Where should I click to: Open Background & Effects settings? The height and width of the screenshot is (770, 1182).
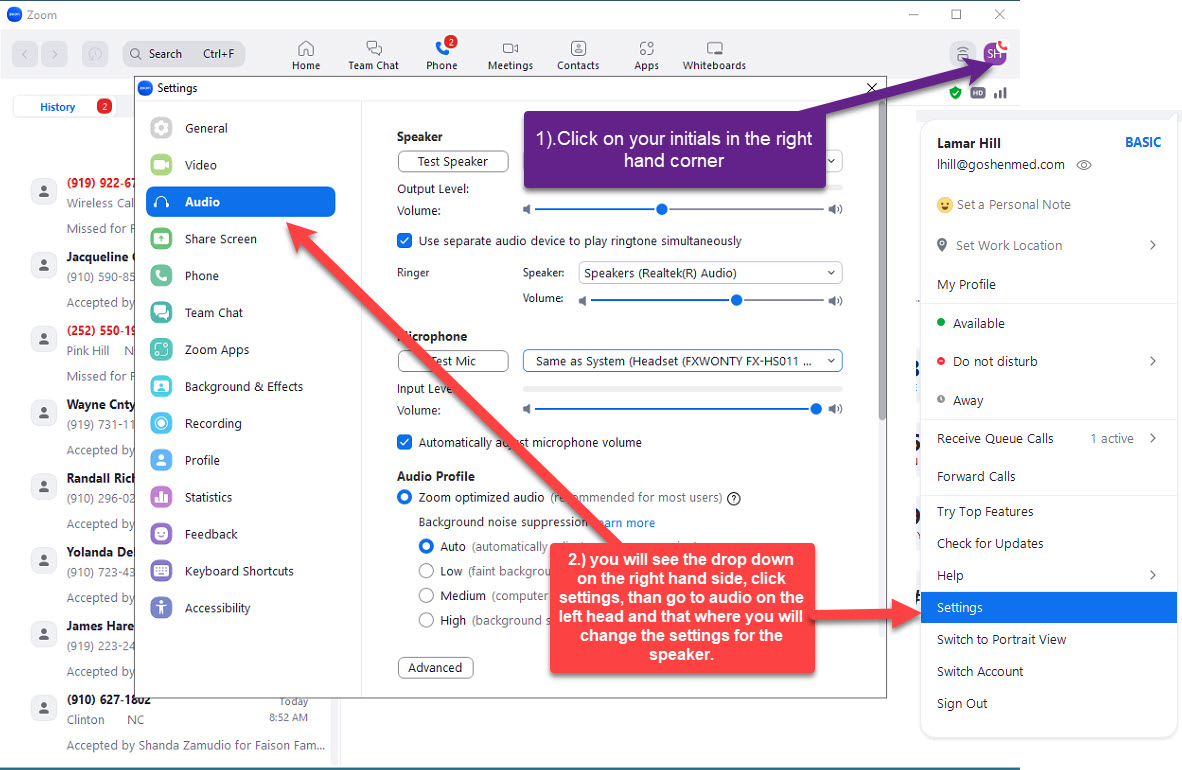pos(240,387)
